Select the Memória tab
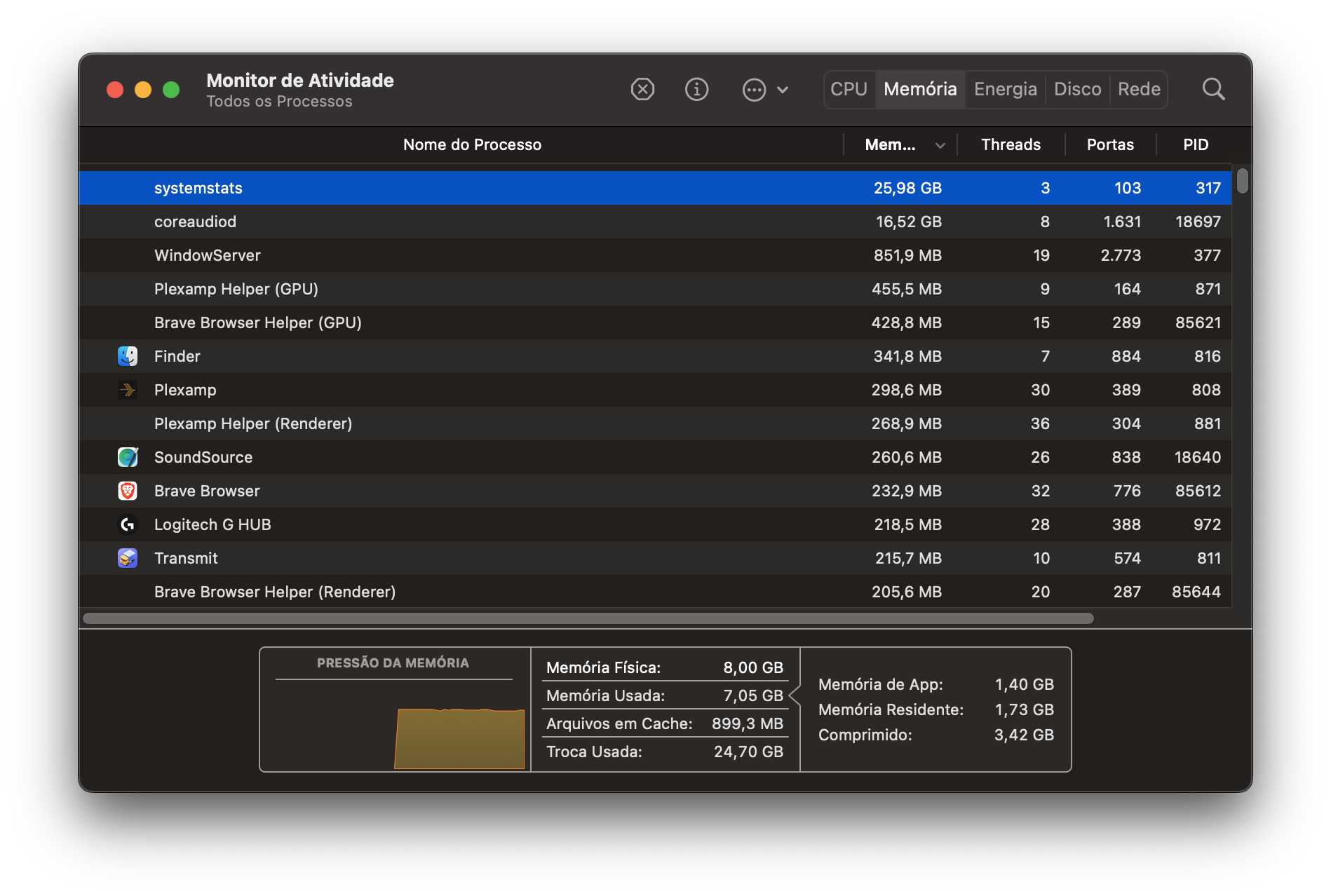This screenshot has width=1331, height=896. pyautogui.click(x=920, y=90)
